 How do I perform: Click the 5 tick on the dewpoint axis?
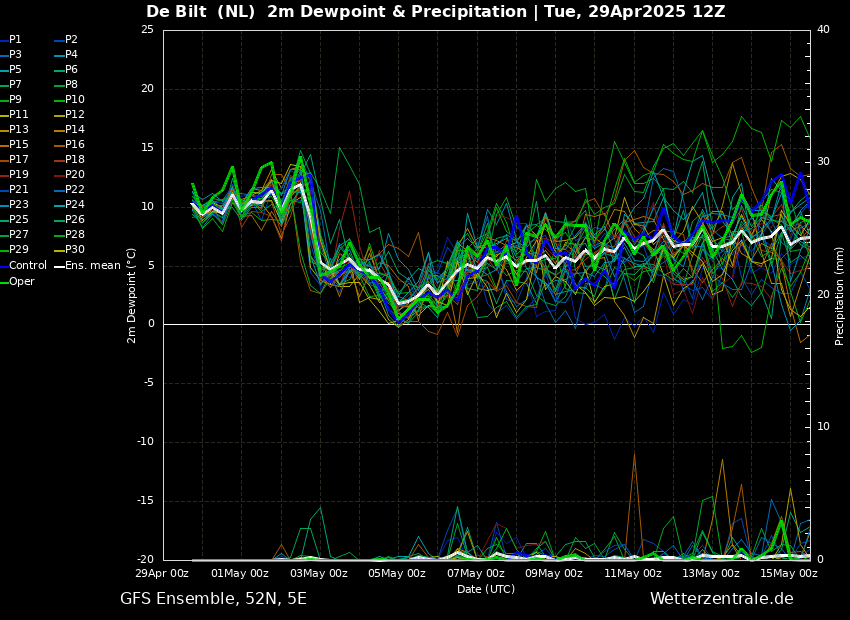(x=151, y=266)
